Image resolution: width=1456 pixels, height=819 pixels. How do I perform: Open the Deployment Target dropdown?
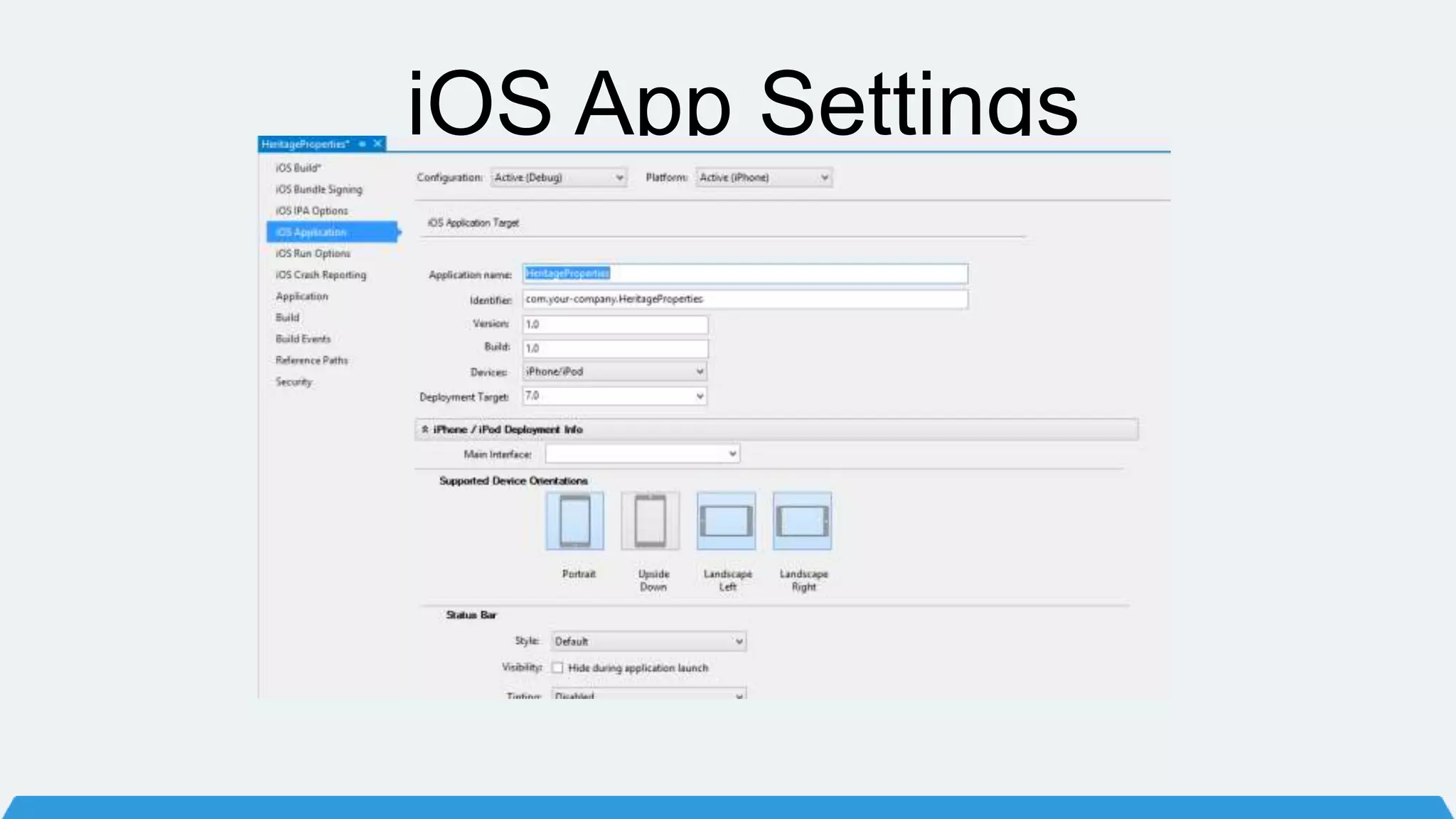pos(615,396)
